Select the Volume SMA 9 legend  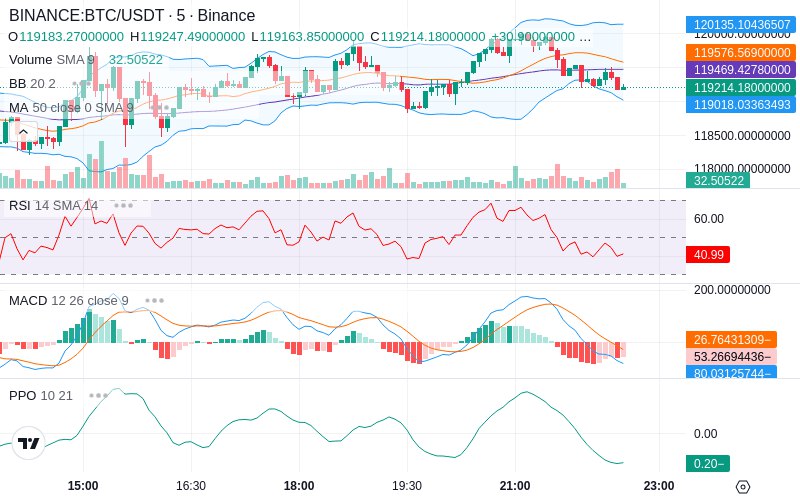(51, 60)
